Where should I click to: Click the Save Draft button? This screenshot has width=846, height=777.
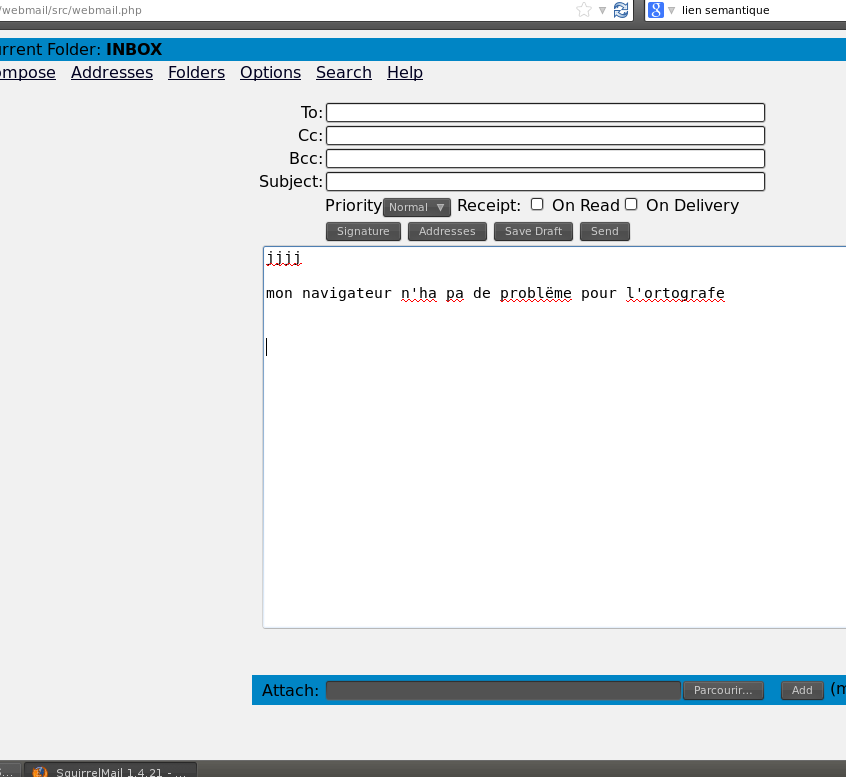click(x=533, y=231)
